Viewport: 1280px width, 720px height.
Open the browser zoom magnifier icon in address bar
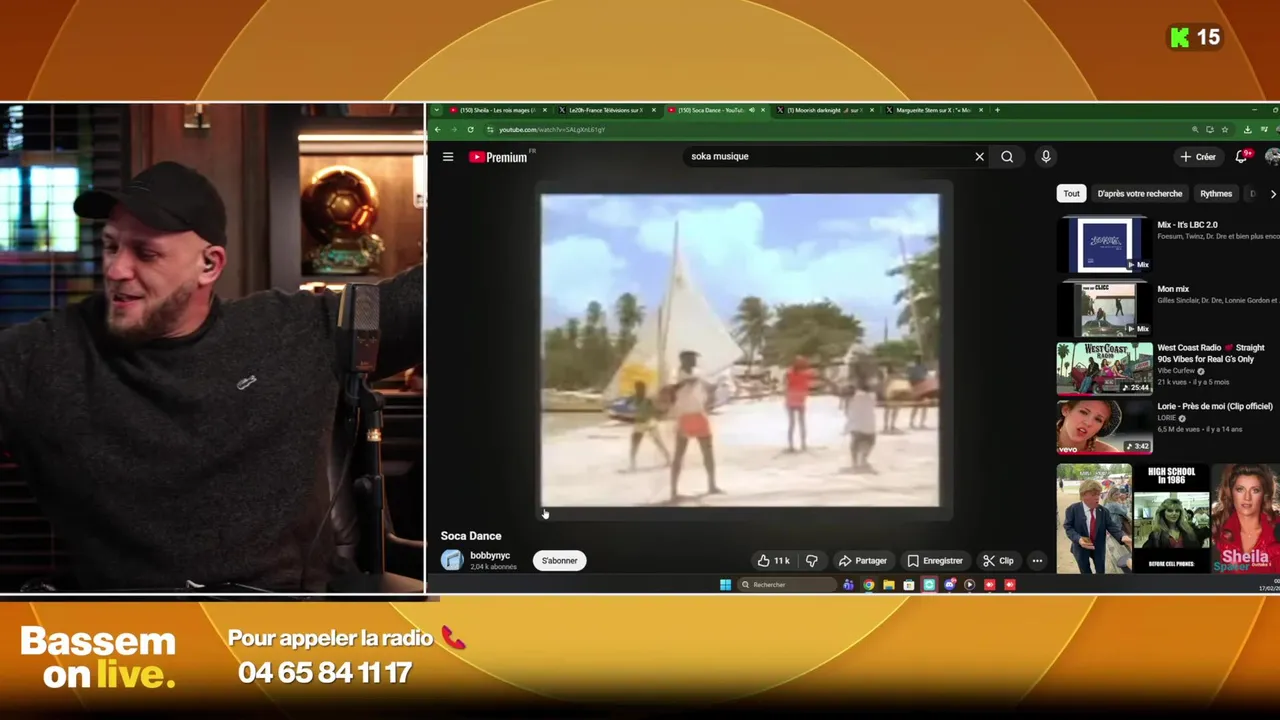pyautogui.click(x=1195, y=130)
